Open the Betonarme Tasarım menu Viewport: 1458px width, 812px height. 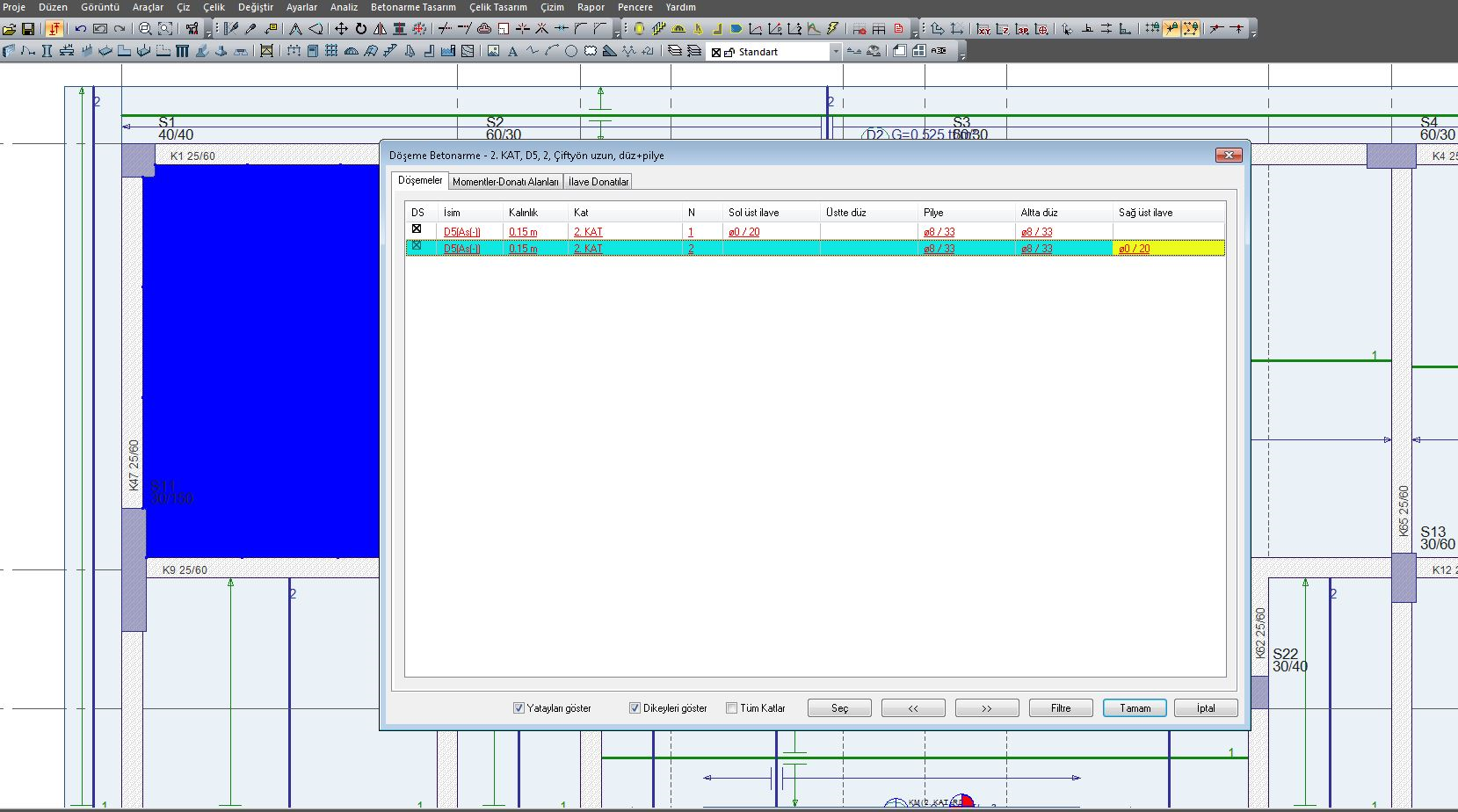coord(413,7)
